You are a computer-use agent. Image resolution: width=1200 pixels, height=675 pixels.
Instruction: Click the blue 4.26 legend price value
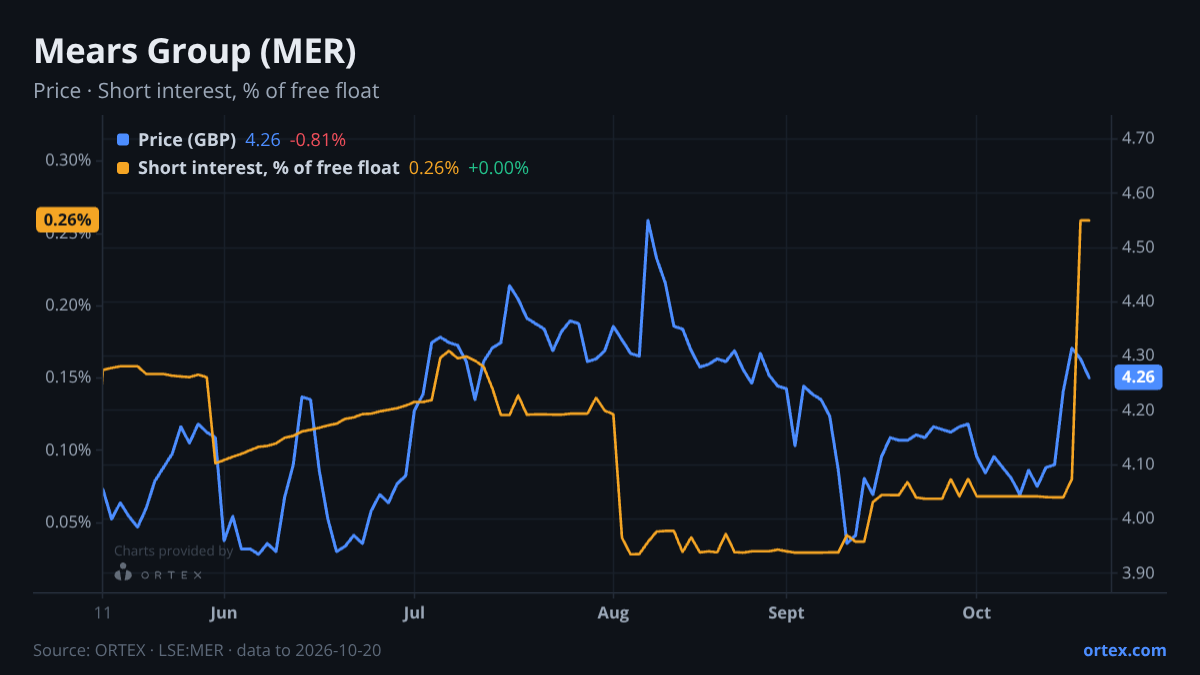click(263, 140)
